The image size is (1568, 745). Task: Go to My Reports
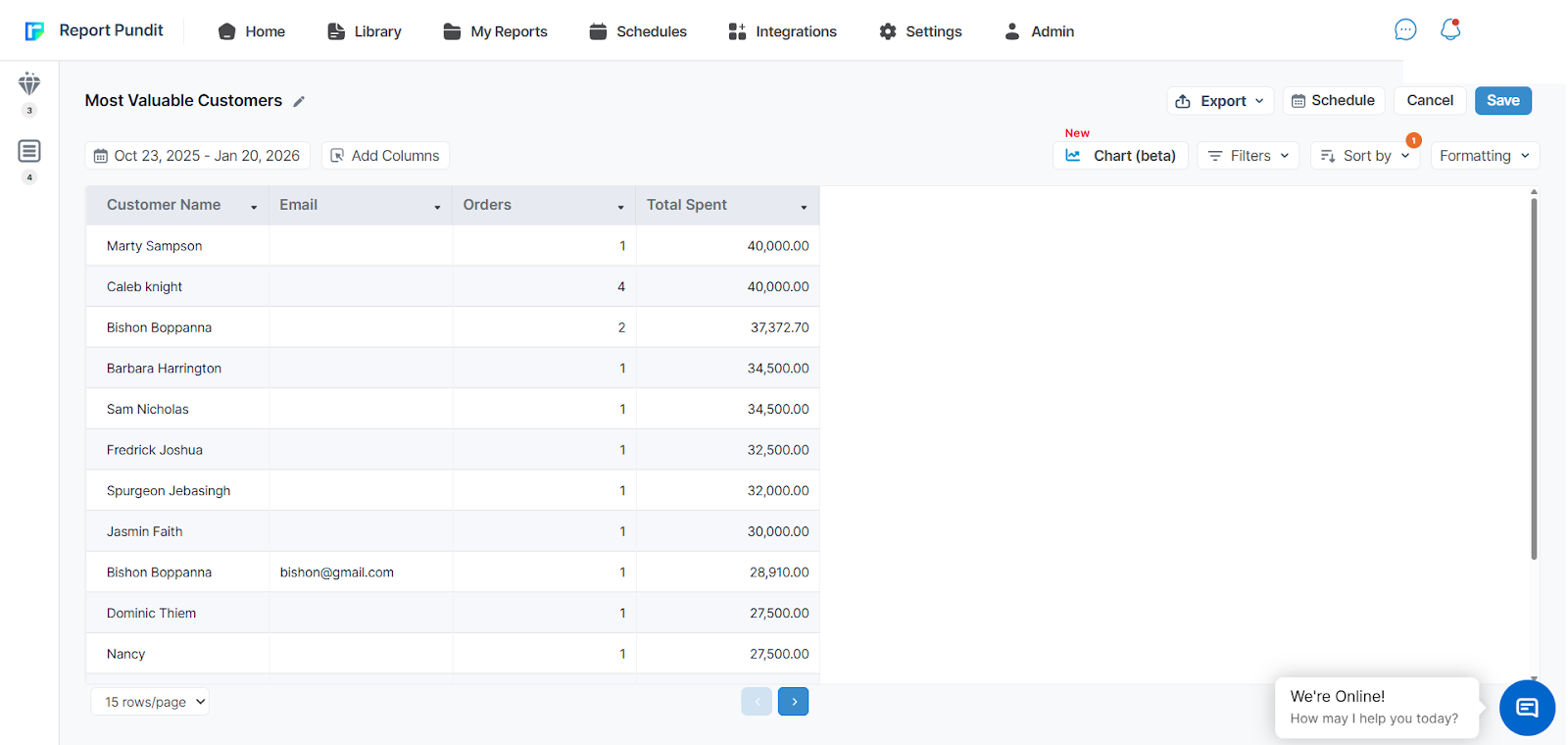click(495, 31)
